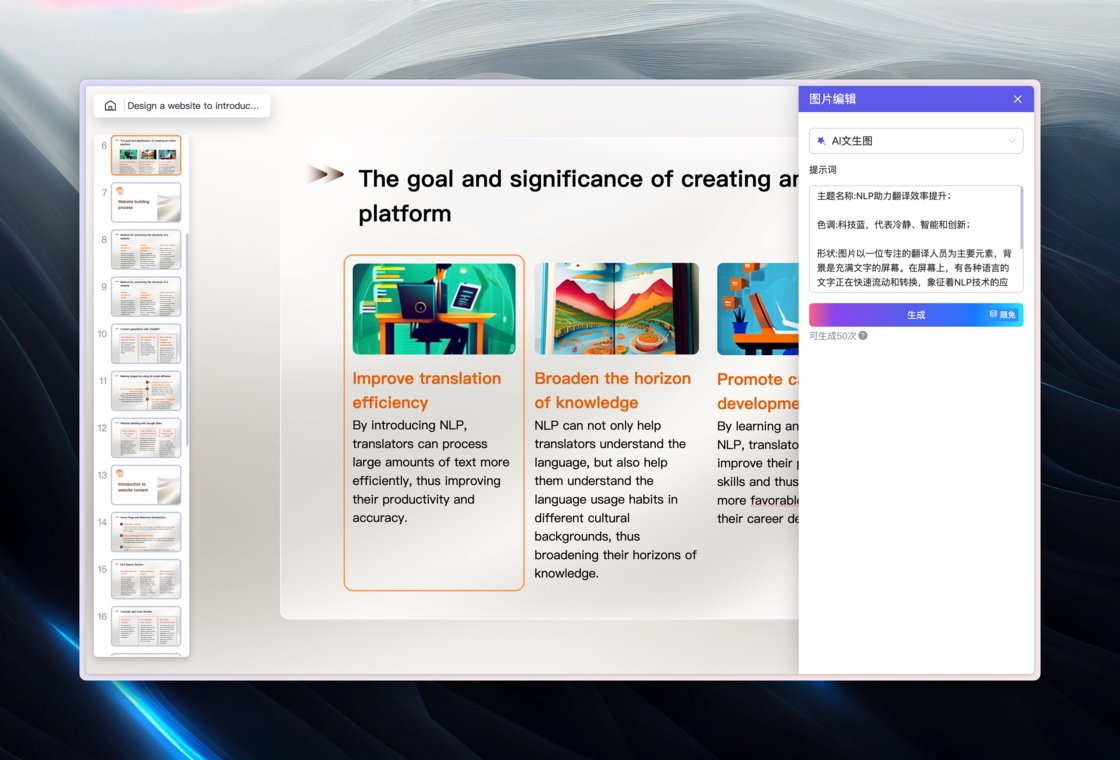Viewport: 1120px width, 760px height.
Task: Select slide 10 thumbnail in the sidebar
Action: coord(146,344)
